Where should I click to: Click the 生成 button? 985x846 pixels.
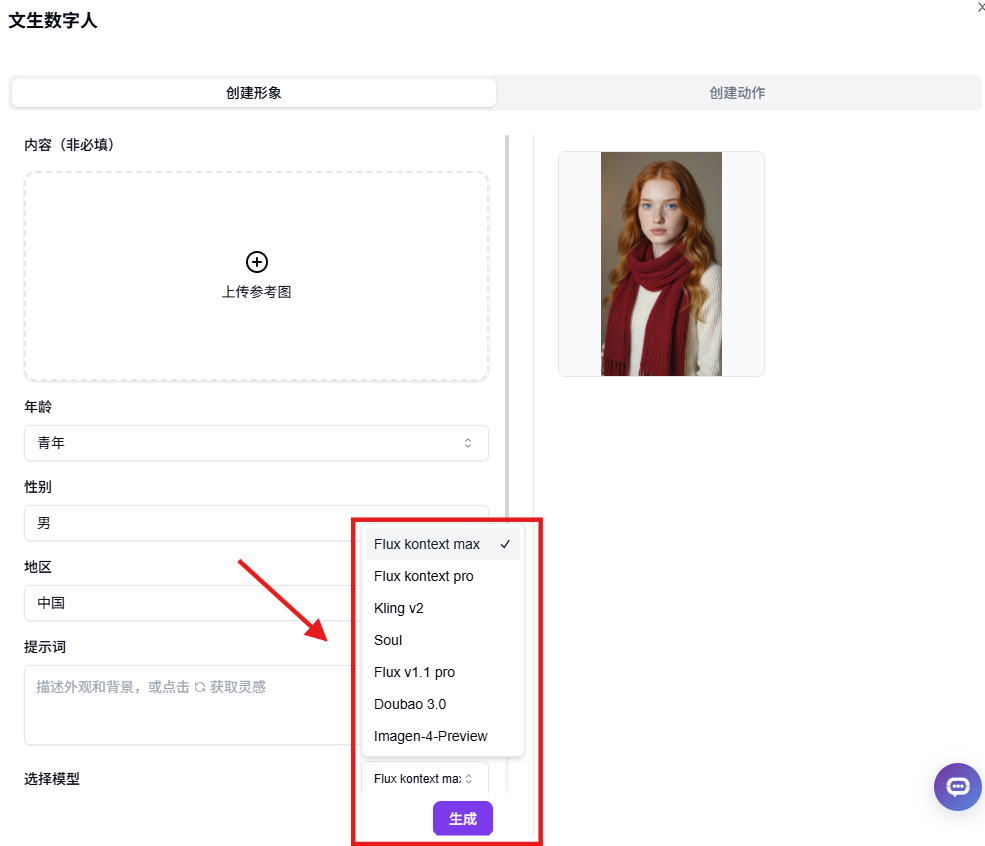coord(462,818)
